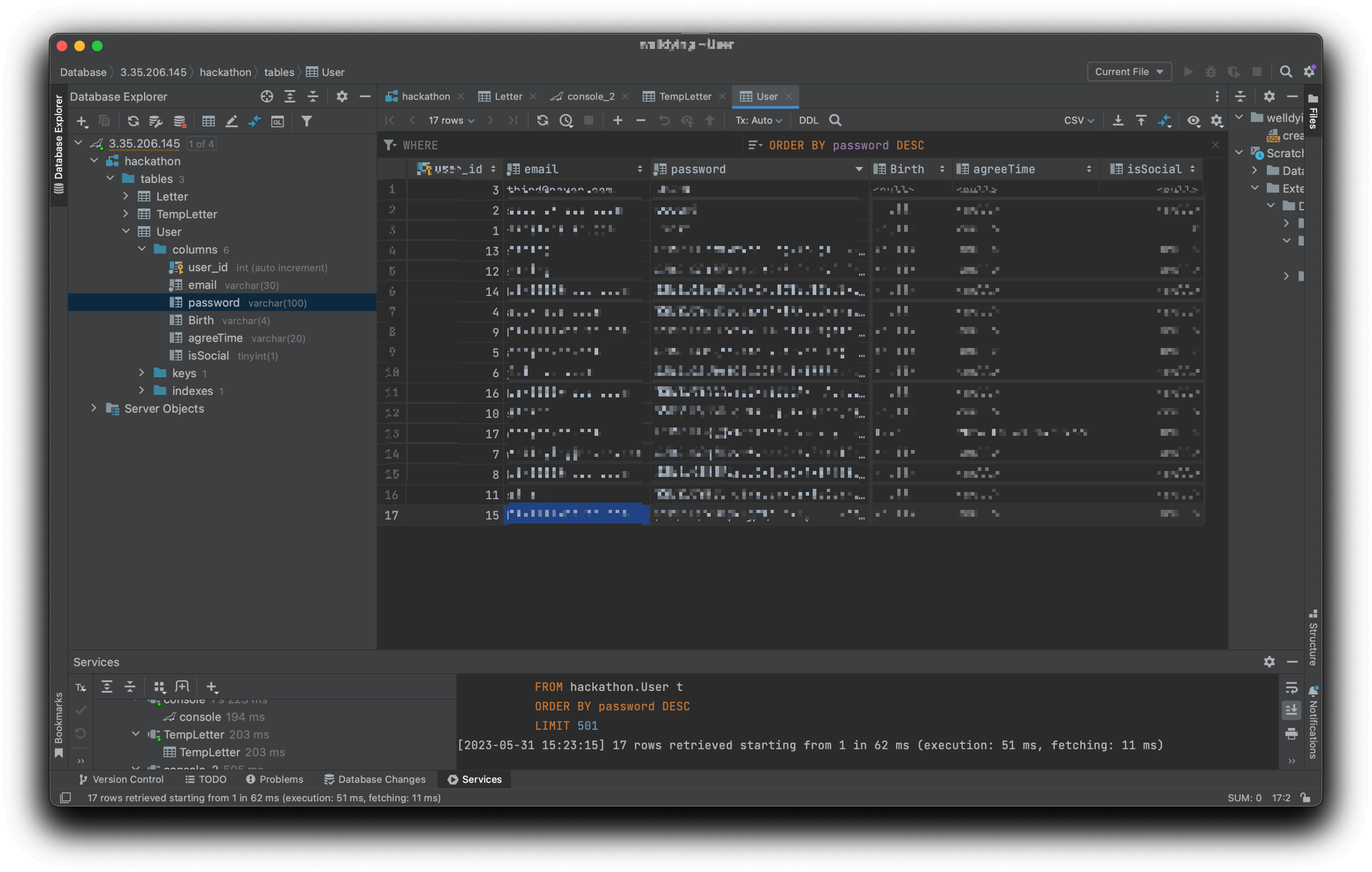Open the Jump to Query Console icon
The image size is (1372, 872).
(278, 121)
